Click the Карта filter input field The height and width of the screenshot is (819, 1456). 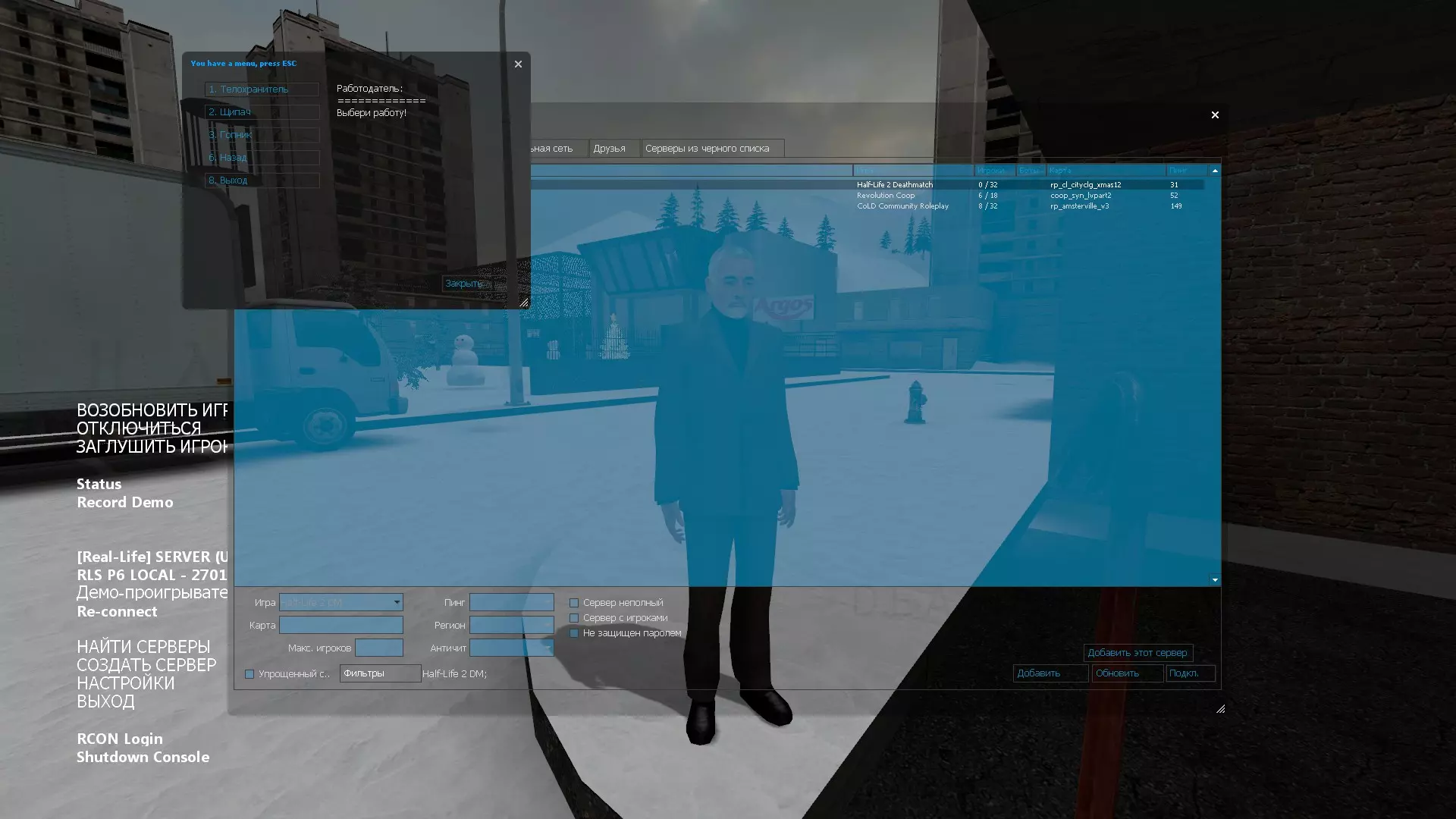point(341,626)
